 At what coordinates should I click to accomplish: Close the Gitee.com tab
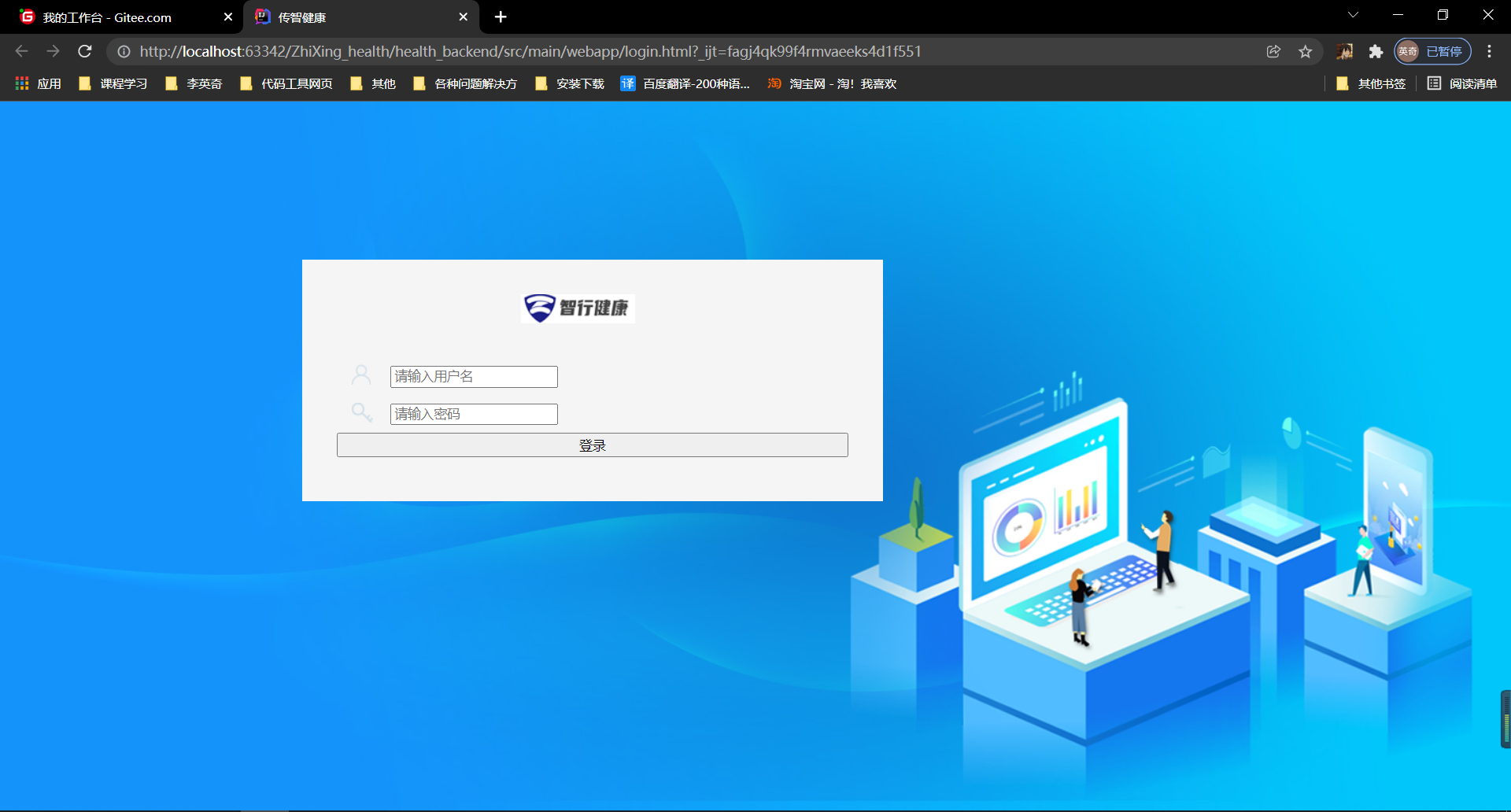[228, 17]
